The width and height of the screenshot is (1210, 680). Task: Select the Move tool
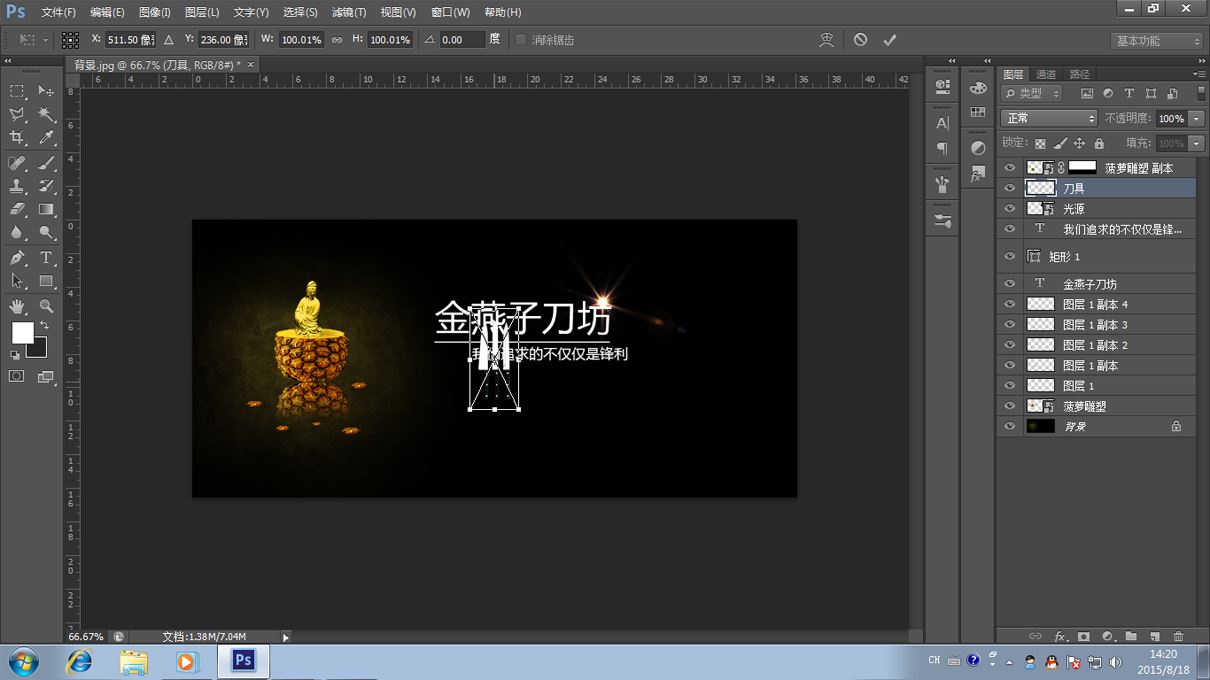[47, 91]
